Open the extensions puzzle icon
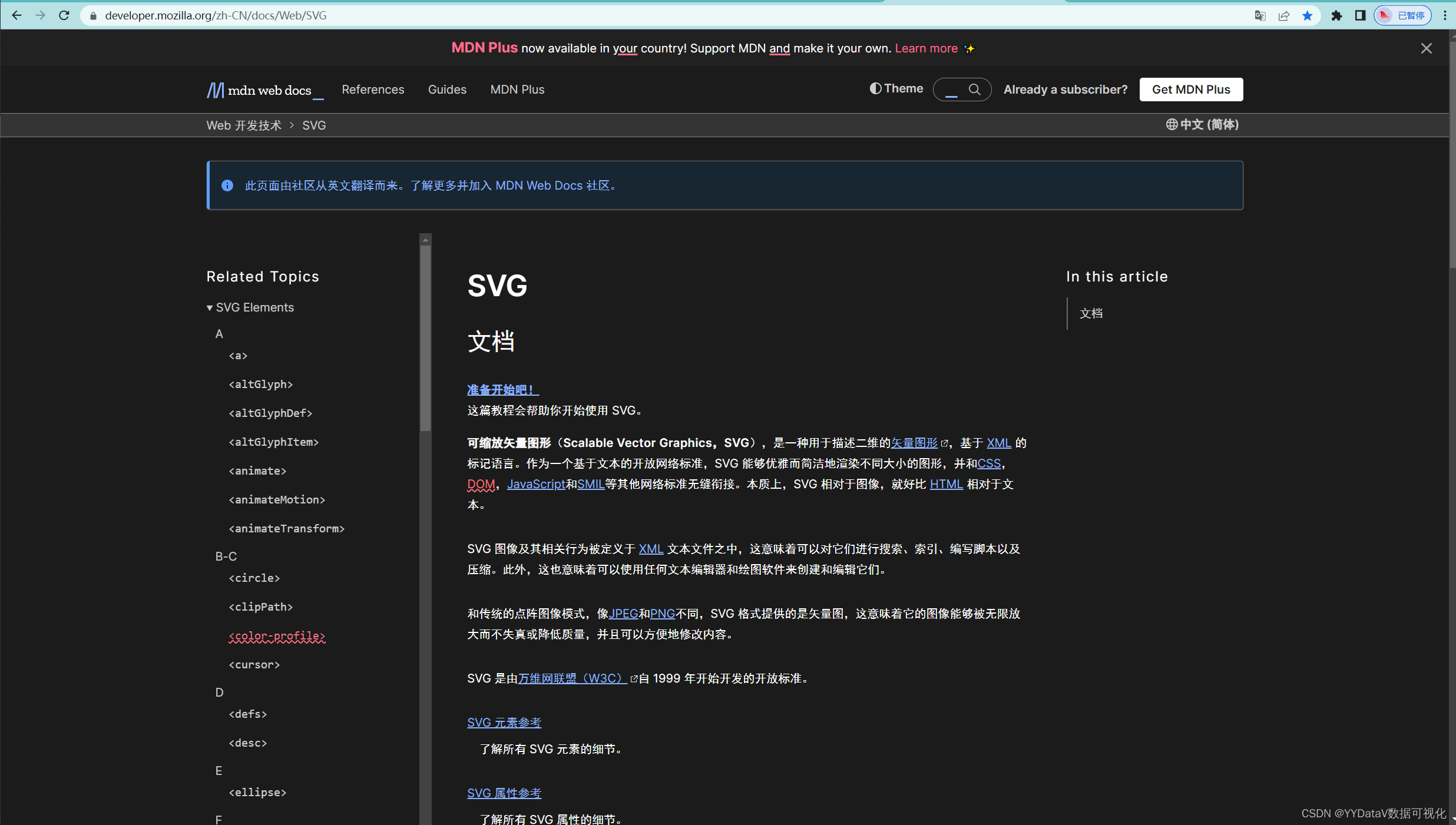This screenshot has width=1456, height=825. pos(1336,16)
